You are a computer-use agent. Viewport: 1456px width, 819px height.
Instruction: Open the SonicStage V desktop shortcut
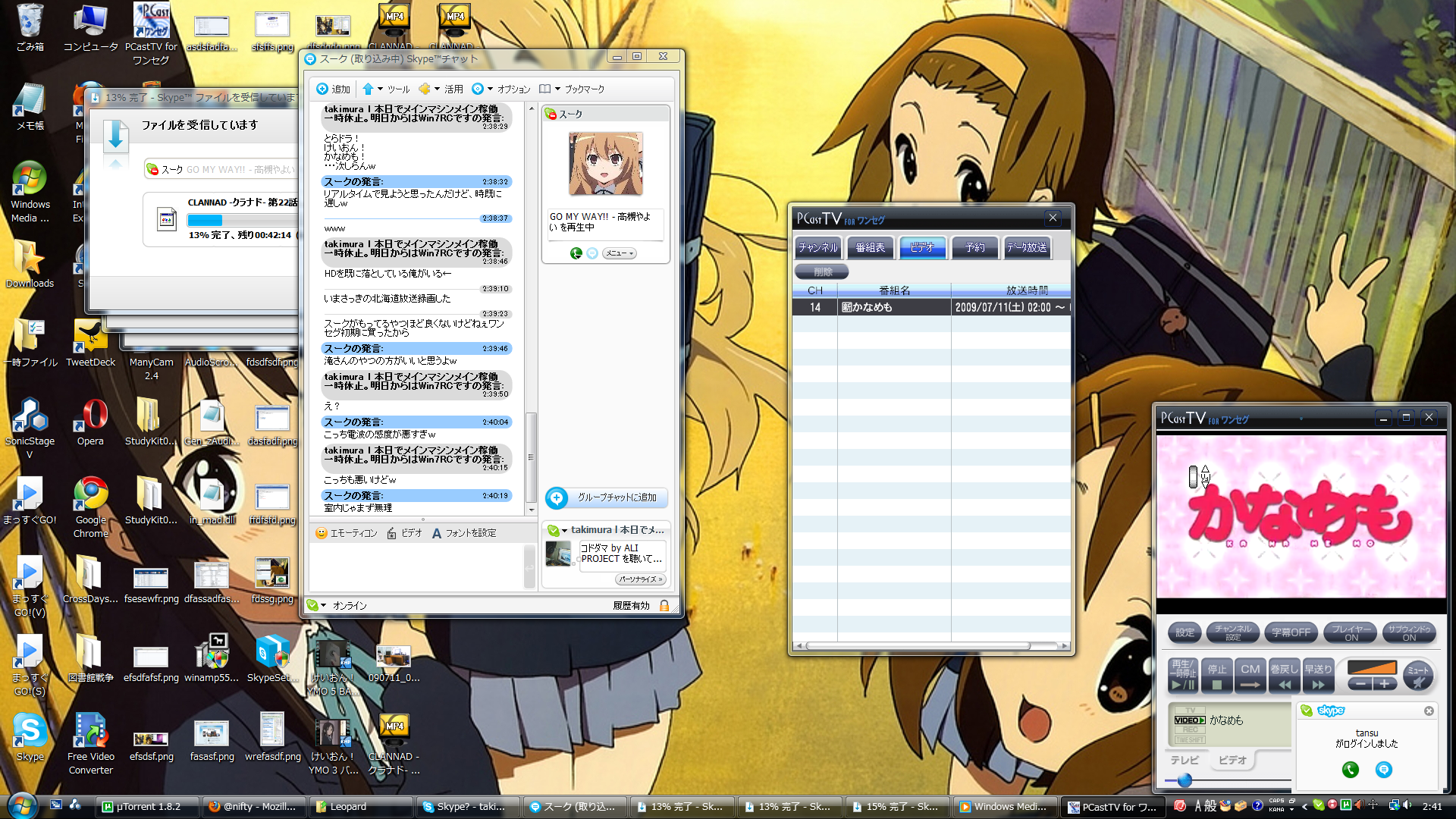(x=30, y=428)
